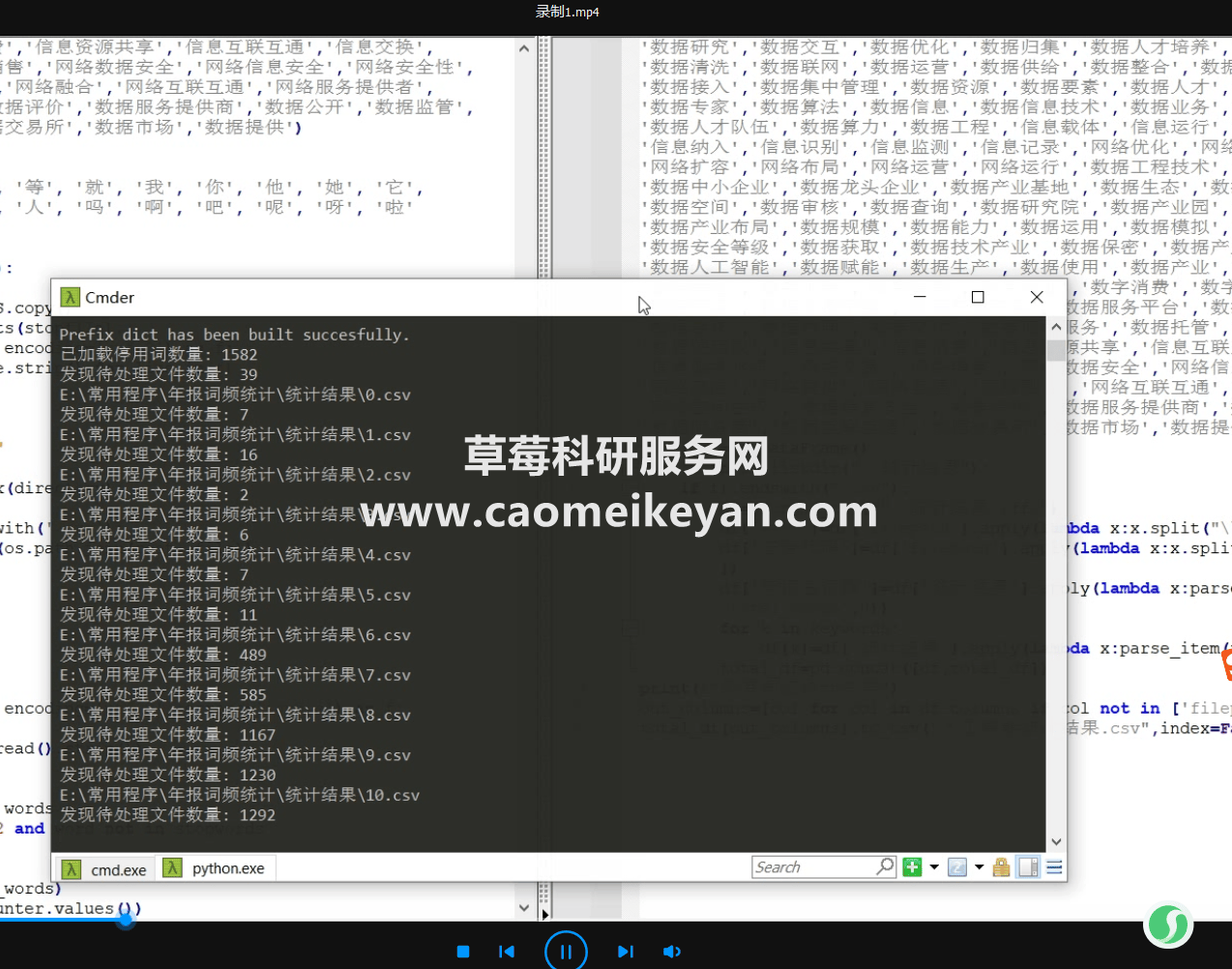Click the video progress bar handle

126,919
